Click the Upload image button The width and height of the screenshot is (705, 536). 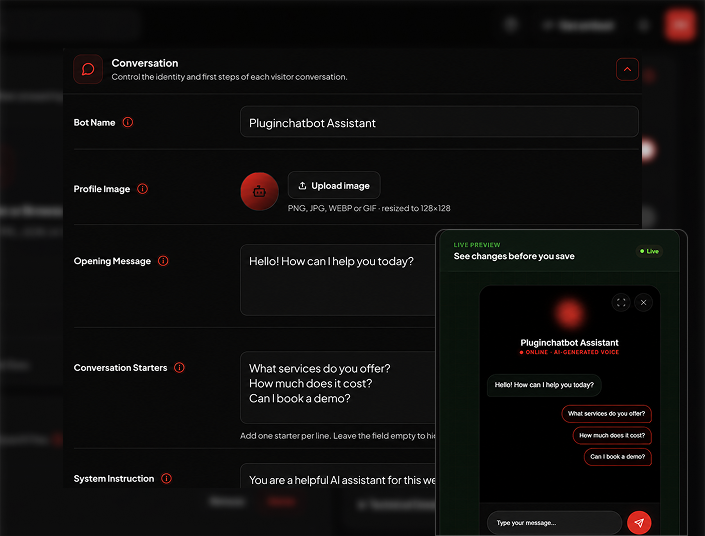click(334, 185)
